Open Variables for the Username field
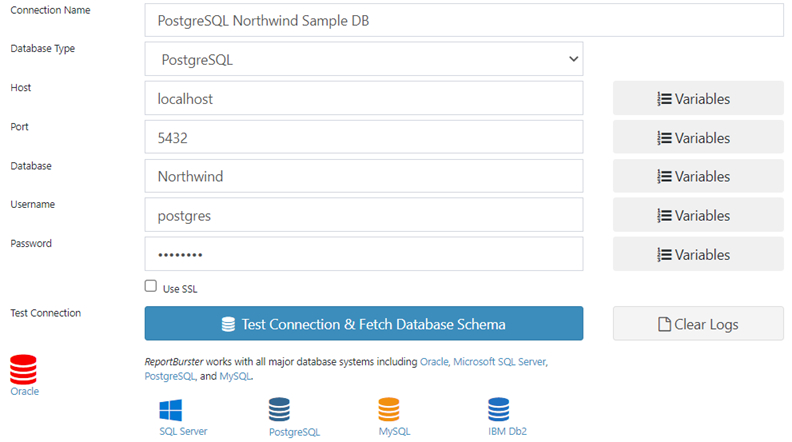Viewport: 792px width, 442px height. pos(697,216)
